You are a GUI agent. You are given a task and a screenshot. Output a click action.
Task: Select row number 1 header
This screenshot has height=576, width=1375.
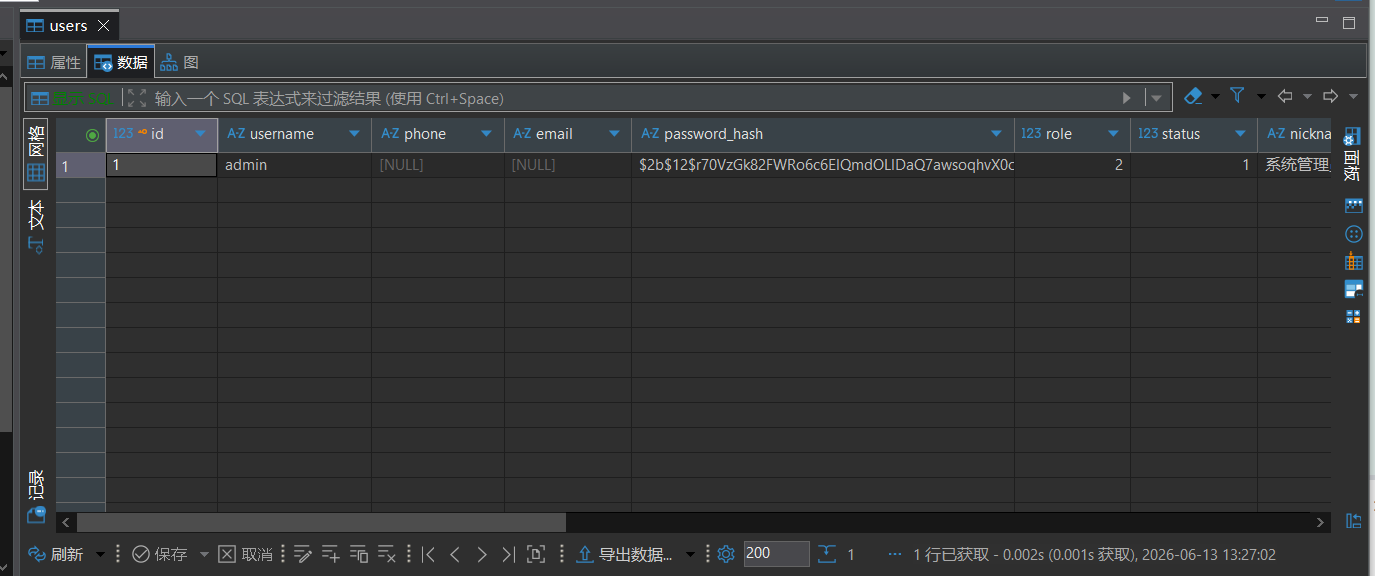(80, 165)
